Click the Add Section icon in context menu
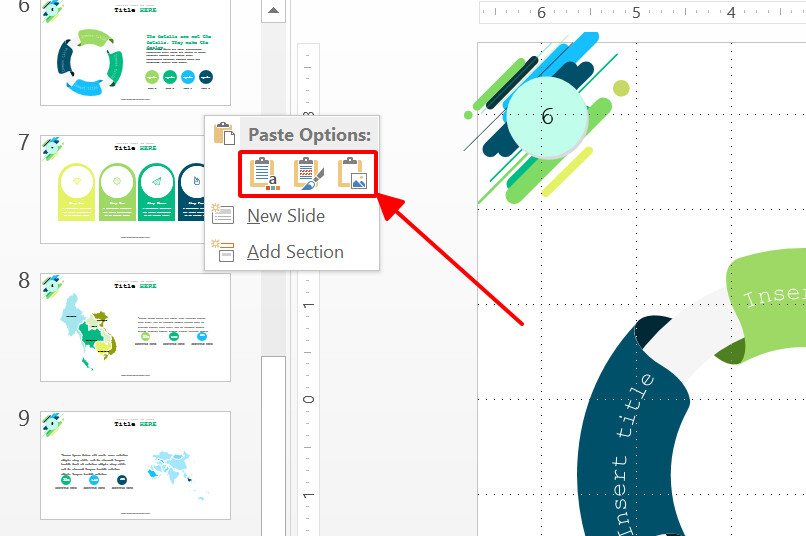 tap(223, 251)
